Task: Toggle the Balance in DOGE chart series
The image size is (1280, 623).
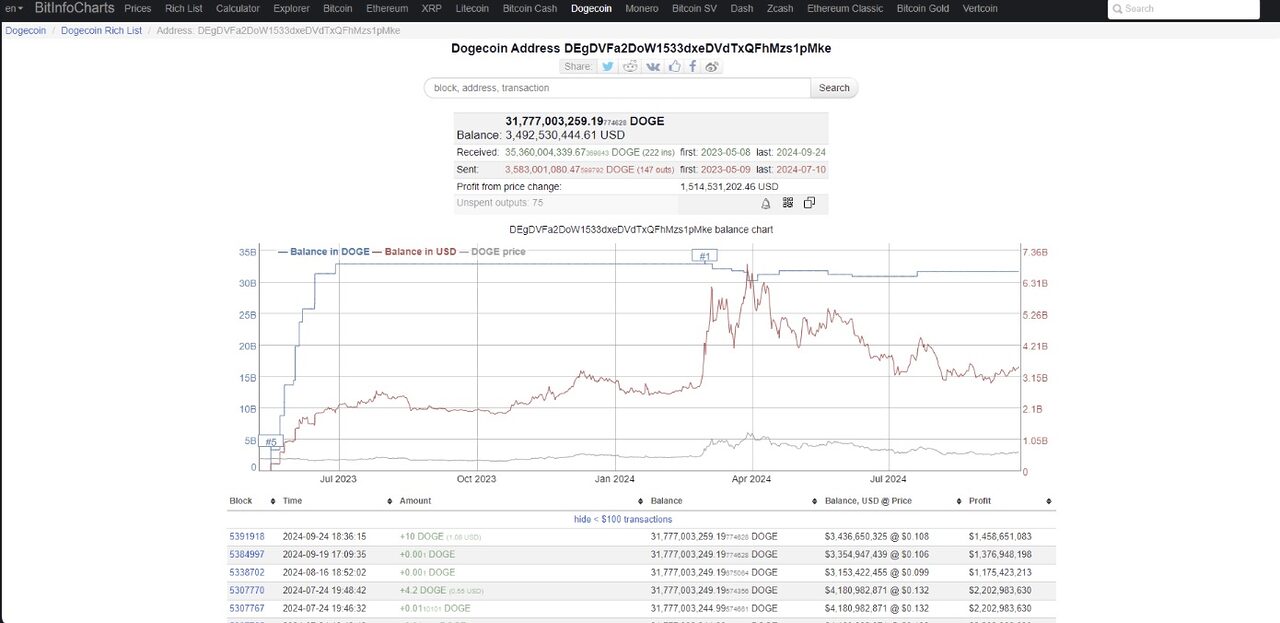Action: pos(324,252)
